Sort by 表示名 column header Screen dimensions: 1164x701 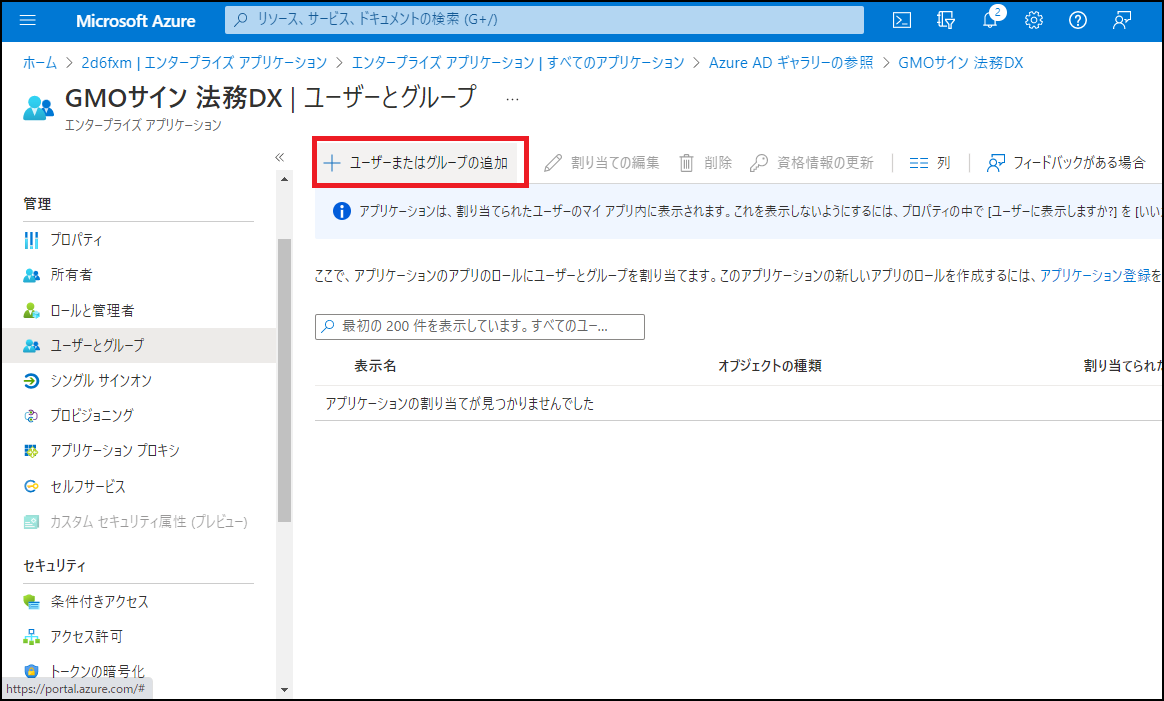(375, 366)
